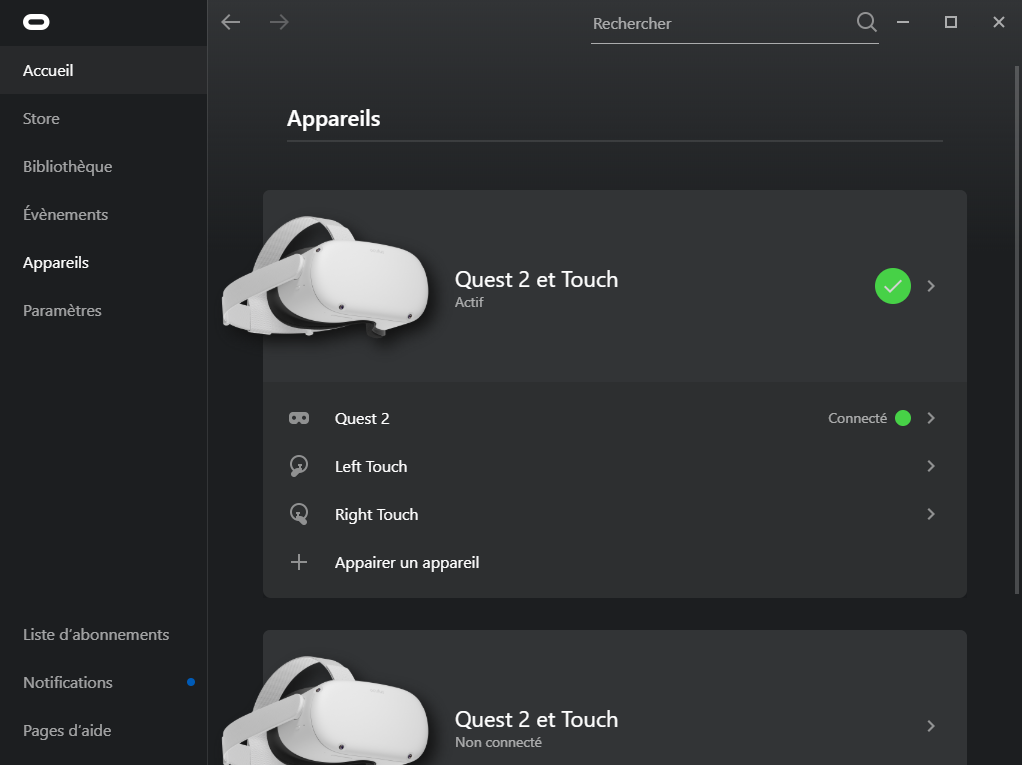Click the plus icon for pairing

coord(299,562)
